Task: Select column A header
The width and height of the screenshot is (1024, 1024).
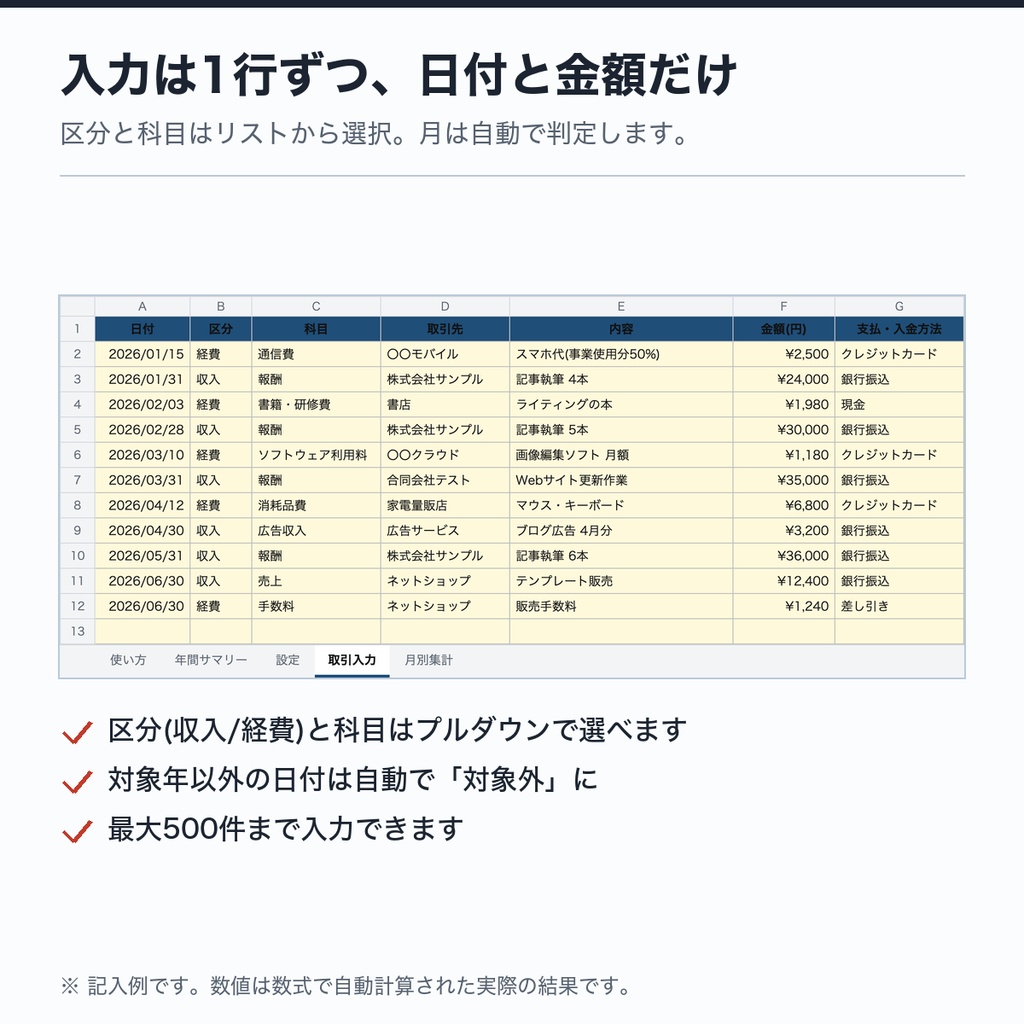Action: 142,306
